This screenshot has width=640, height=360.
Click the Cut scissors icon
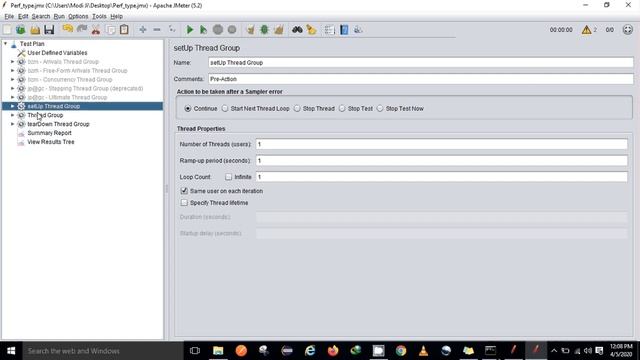tap(96, 29)
